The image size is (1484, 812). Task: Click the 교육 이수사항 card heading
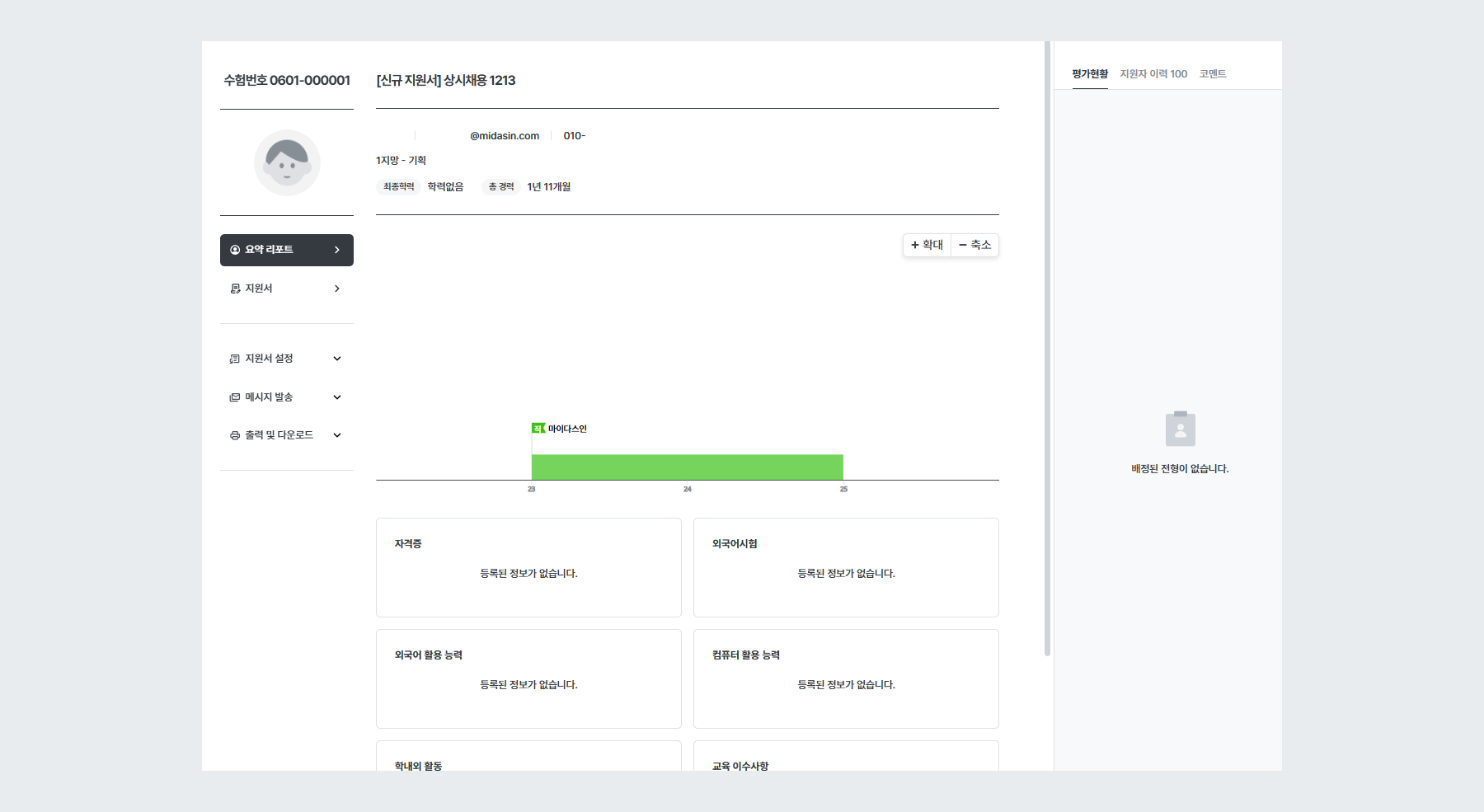coord(740,766)
